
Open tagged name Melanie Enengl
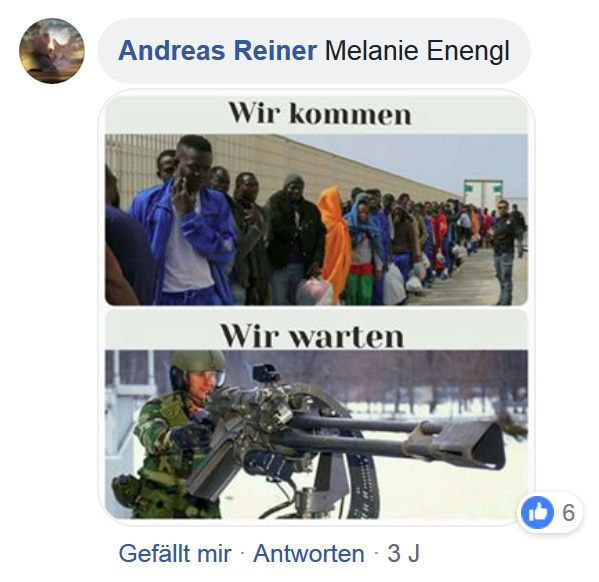click(x=417, y=50)
